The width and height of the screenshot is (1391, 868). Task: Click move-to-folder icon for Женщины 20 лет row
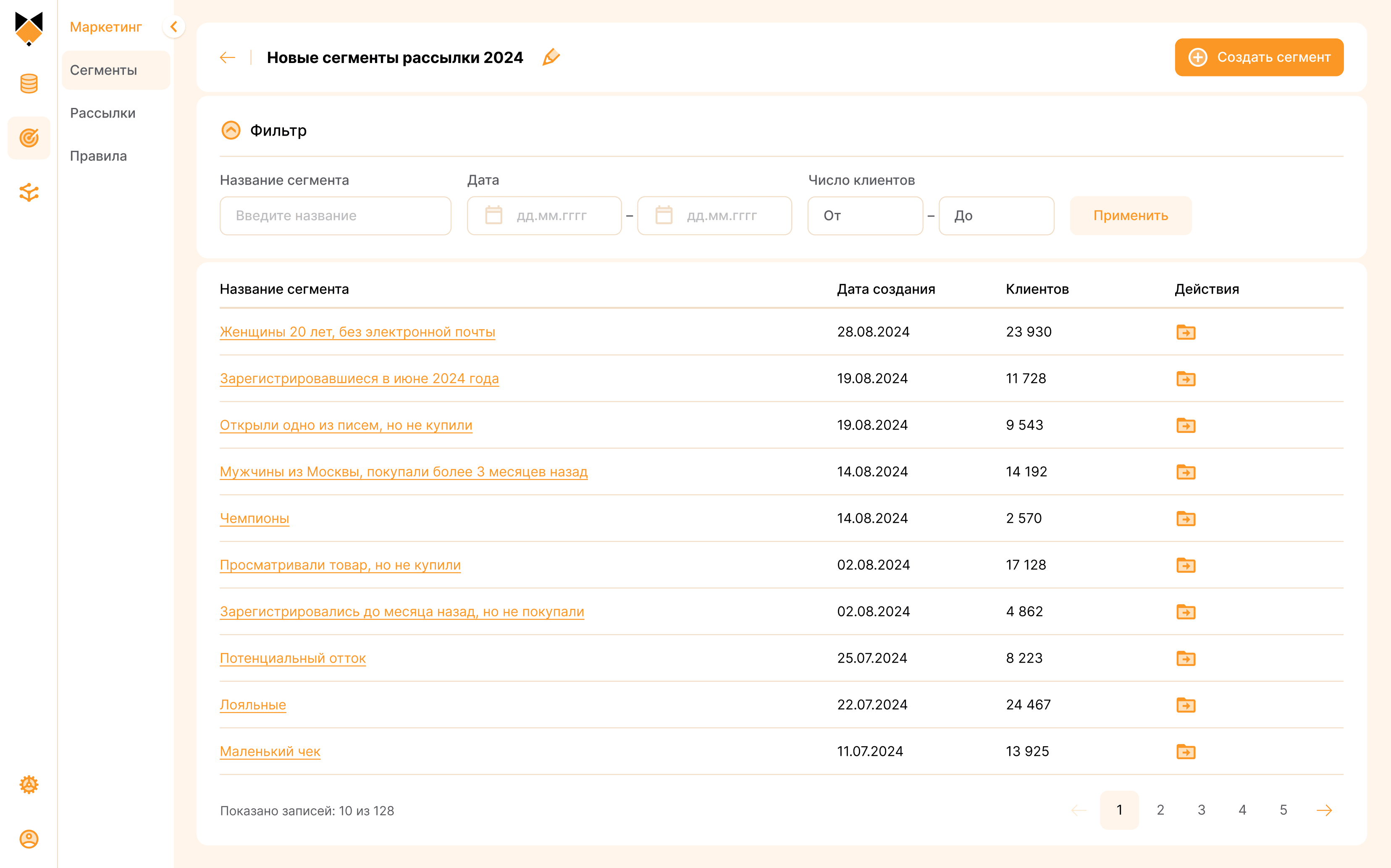[x=1186, y=332]
